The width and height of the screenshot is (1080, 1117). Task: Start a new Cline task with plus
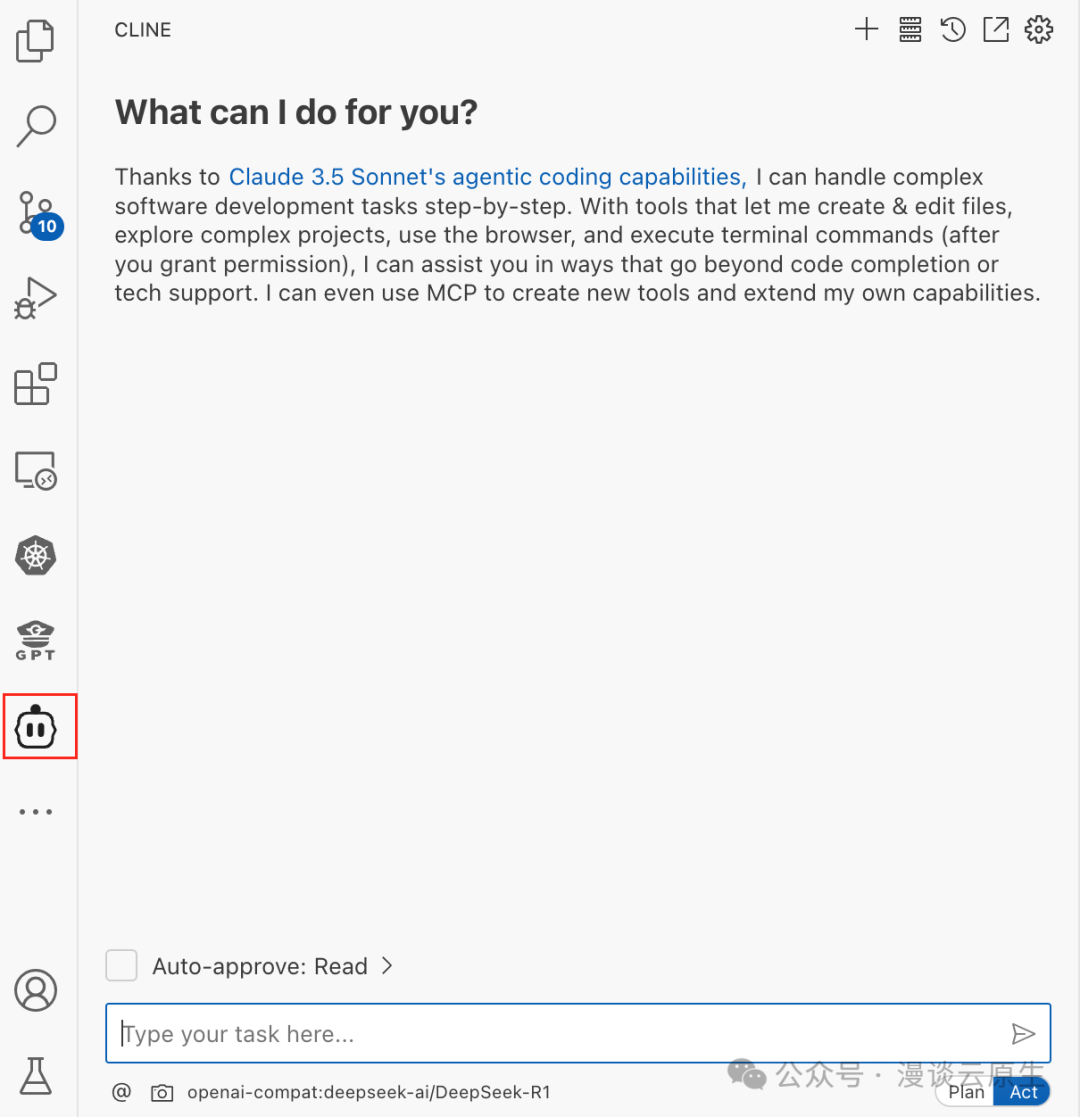coord(866,29)
